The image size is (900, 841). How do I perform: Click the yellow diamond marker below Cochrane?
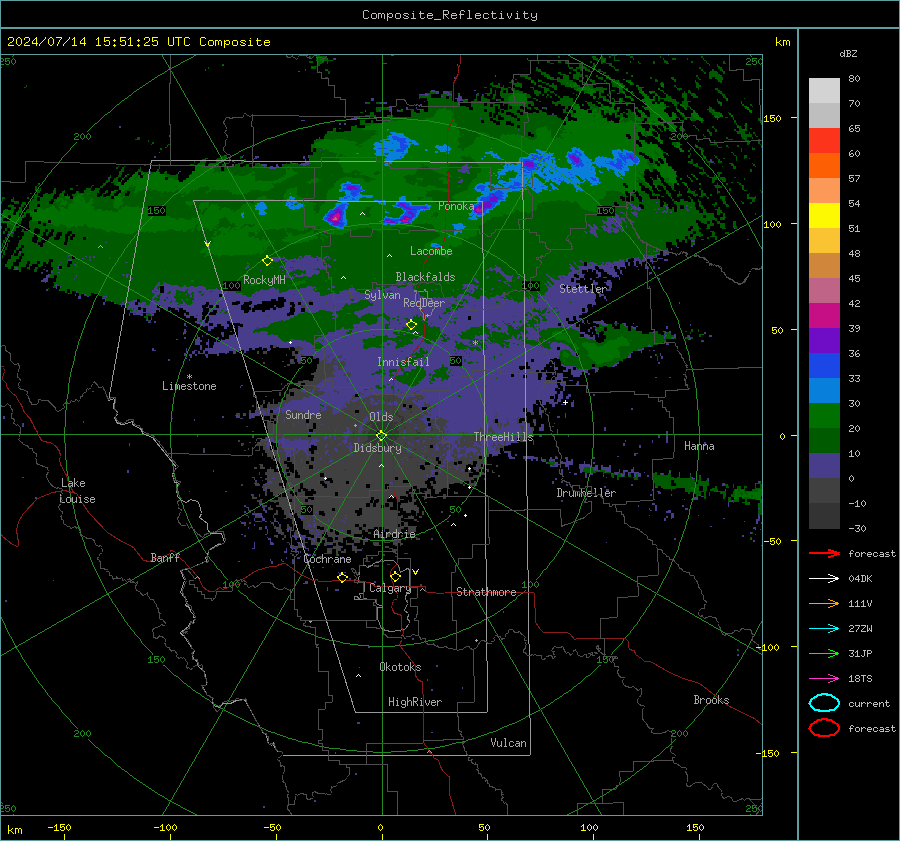point(342,577)
